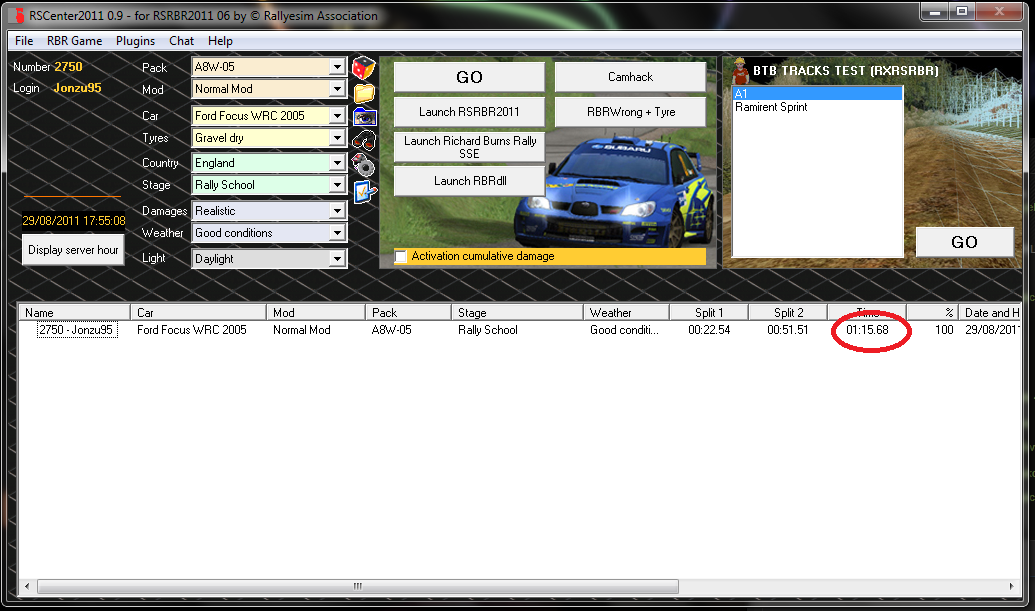Image resolution: width=1035 pixels, height=611 pixels.
Task: Click the blue folder eye preview icon
Action: pyautogui.click(x=364, y=117)
